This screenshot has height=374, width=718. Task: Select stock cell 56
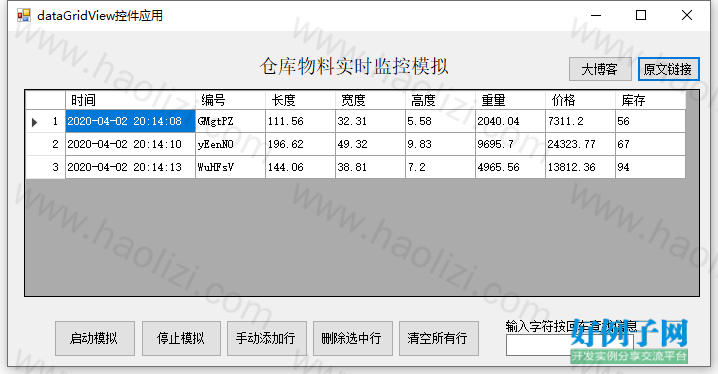651,121
